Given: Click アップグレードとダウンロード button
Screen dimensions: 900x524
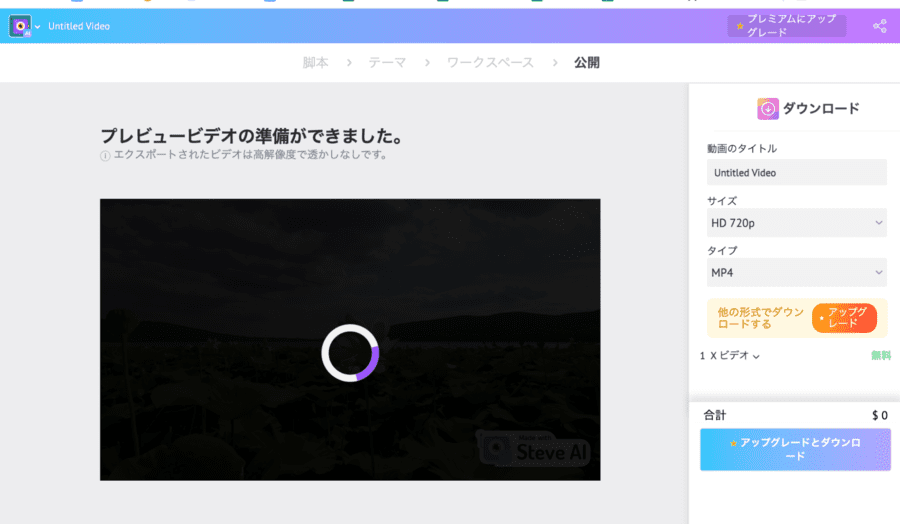Looking at the screenshot, I should (x=795, y=449).
